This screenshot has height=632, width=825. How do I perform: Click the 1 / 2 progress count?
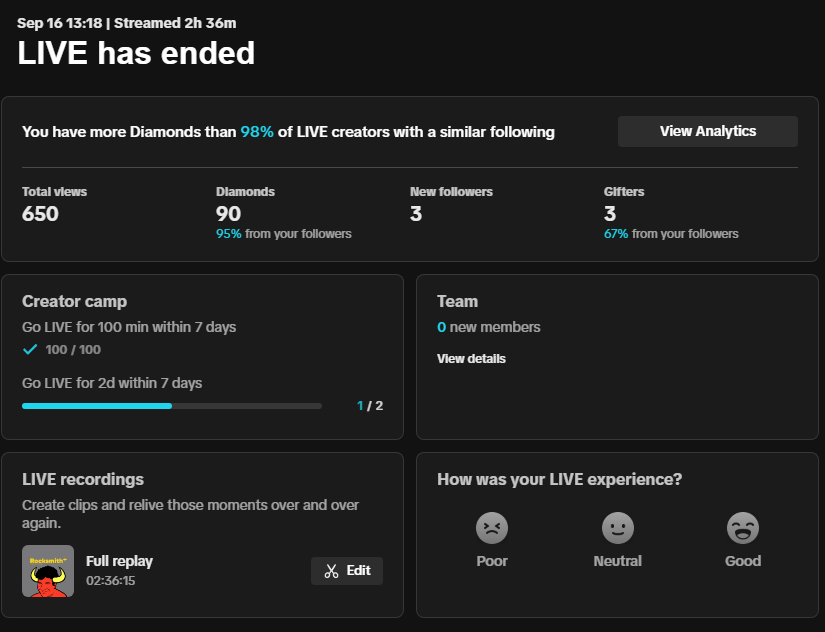pos(370,406)
